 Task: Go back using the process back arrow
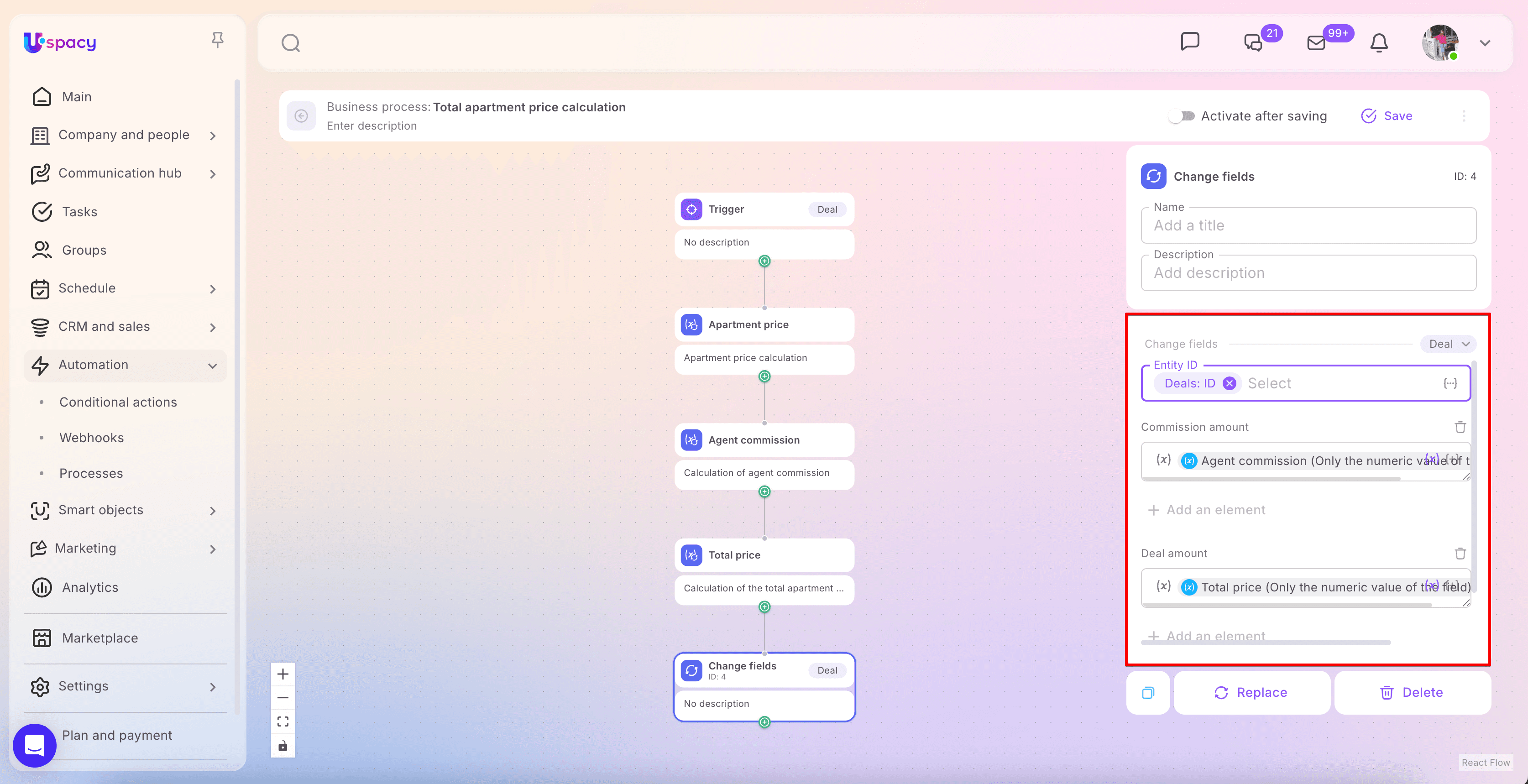click(301, 115)
